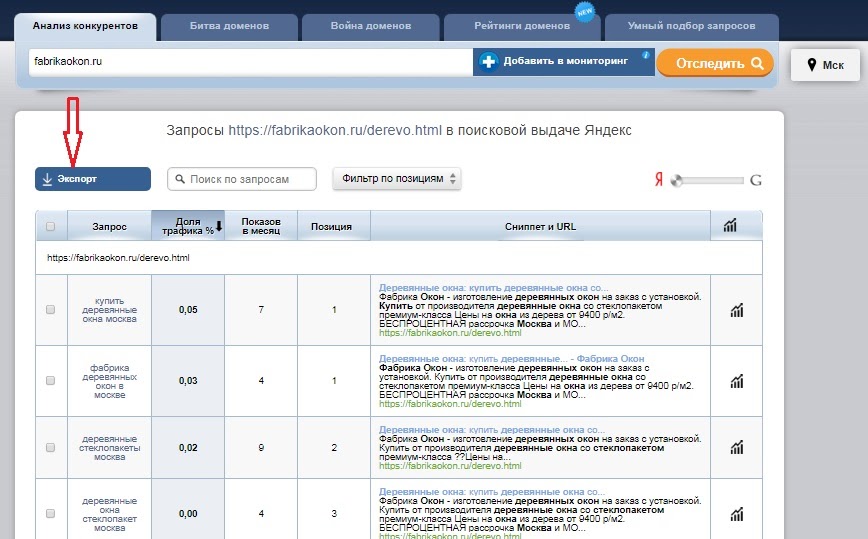Screen dimensions: 868x539
Task: Toggle the select-all checkbox in the table header
Action: click(x=50, y=226)
